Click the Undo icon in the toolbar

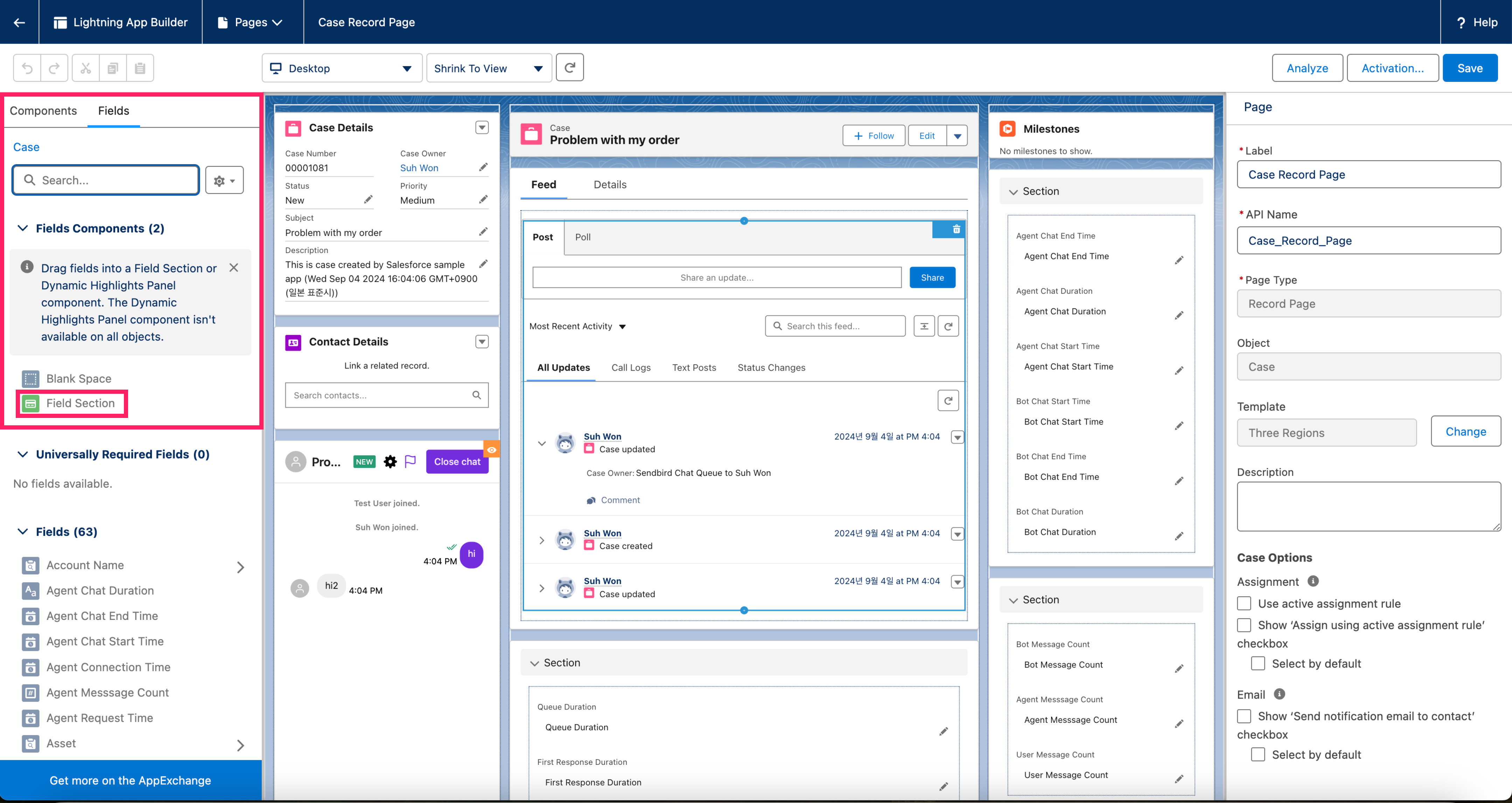click(x=26, y=68)
